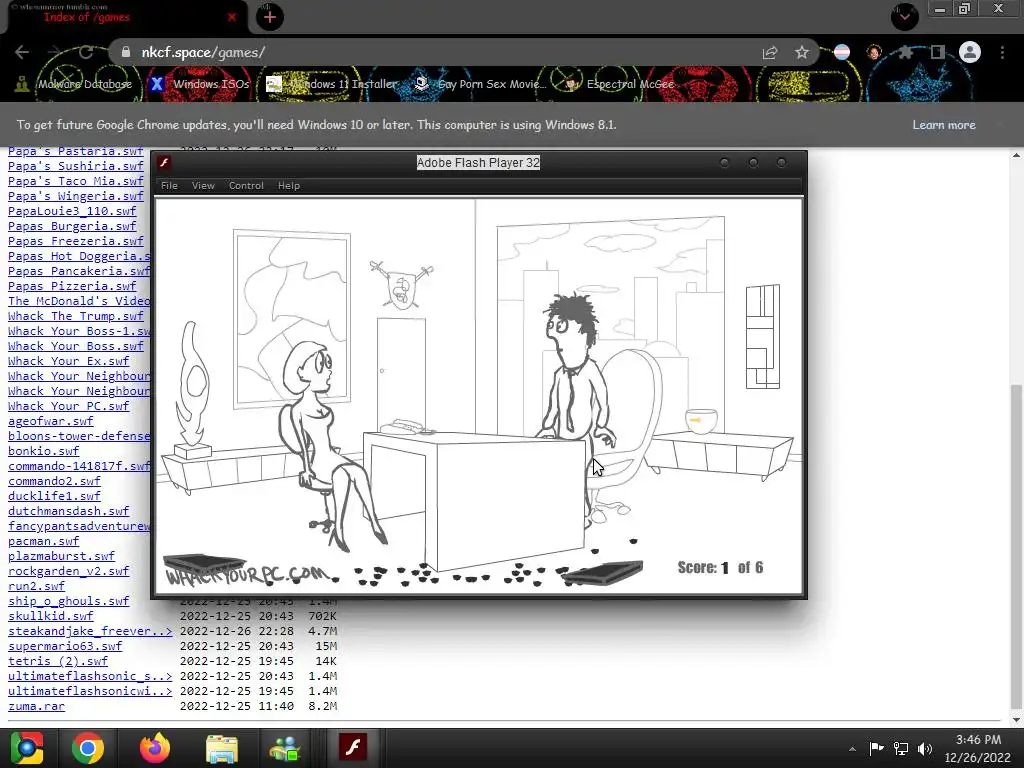The height and width of the screenshot is (768, 1024).
Task: Open the striped flag extension icon
Action: click(842, 52)
